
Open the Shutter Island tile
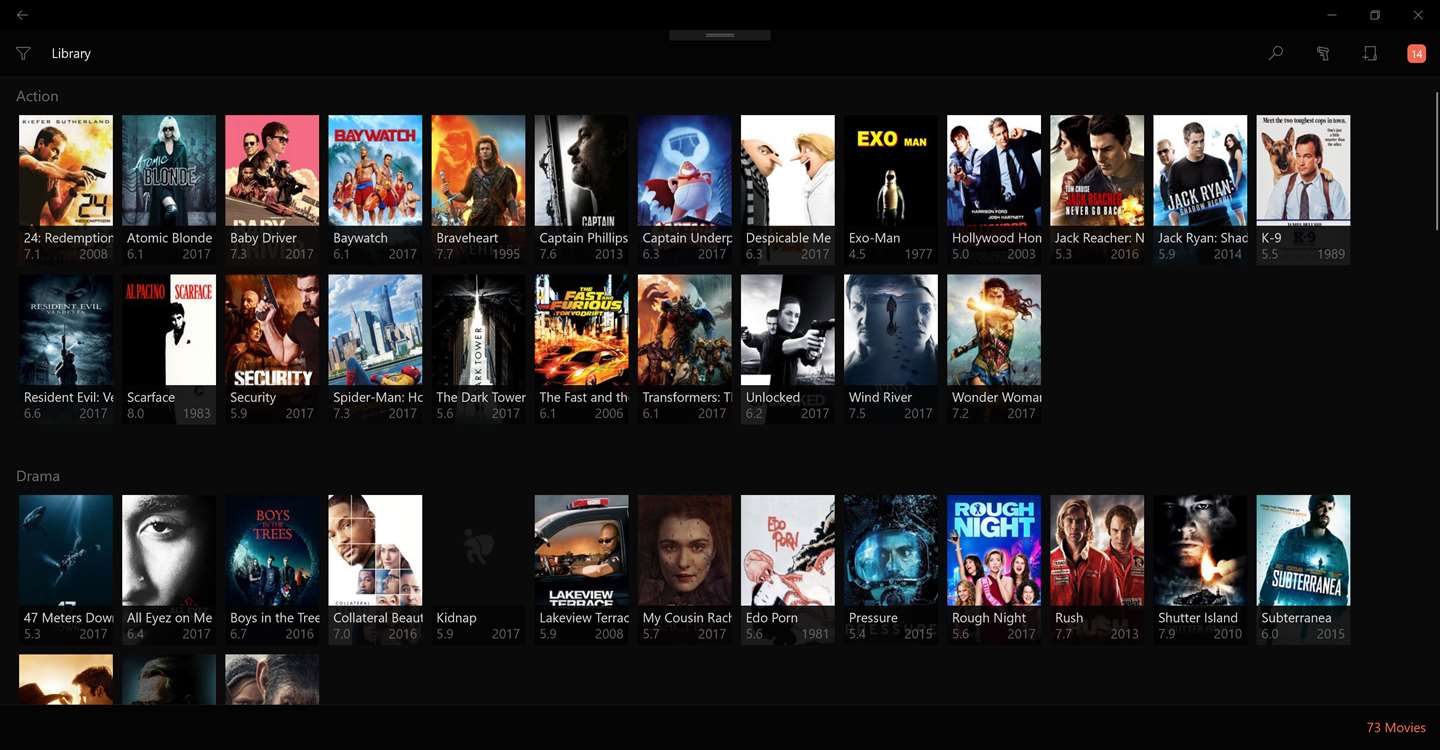click(x=1200, y=570)
